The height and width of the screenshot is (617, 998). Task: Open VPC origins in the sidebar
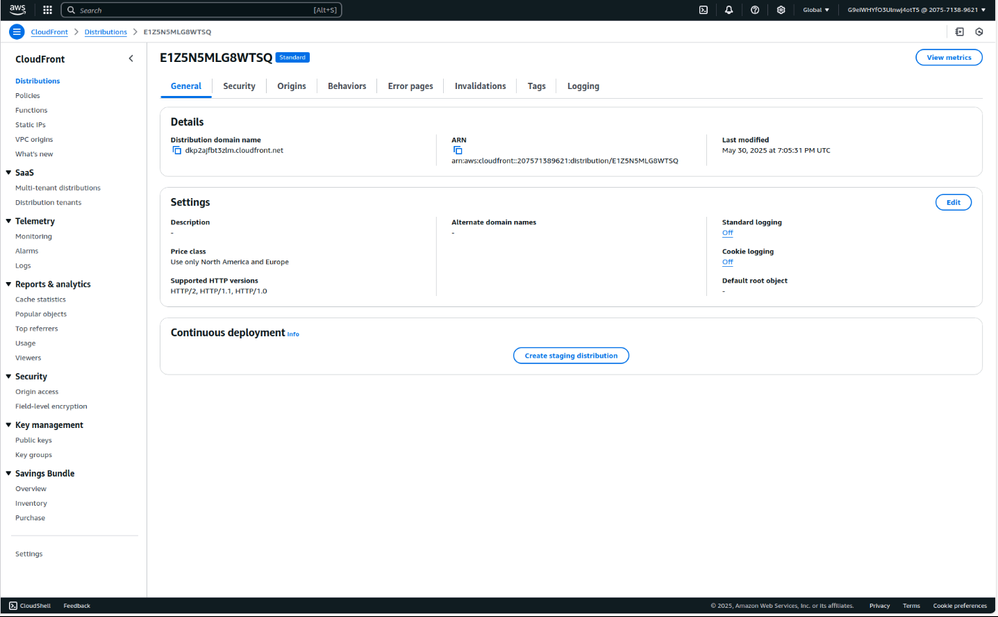pos(34,139)
